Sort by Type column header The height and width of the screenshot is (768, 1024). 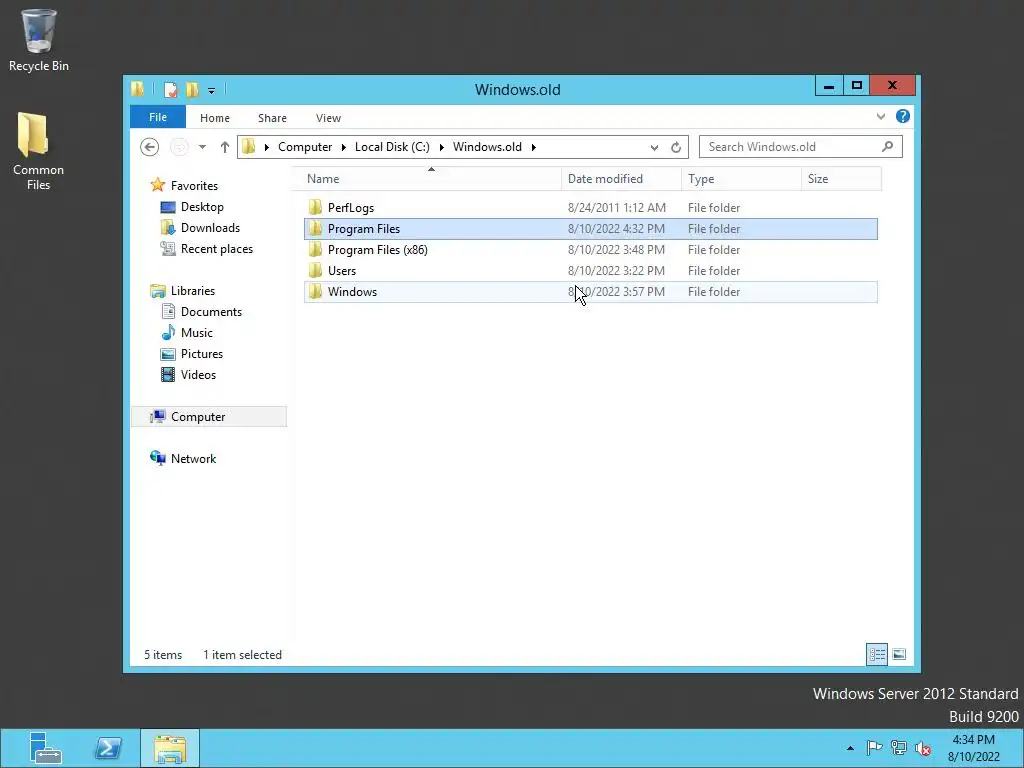point(741,179)
